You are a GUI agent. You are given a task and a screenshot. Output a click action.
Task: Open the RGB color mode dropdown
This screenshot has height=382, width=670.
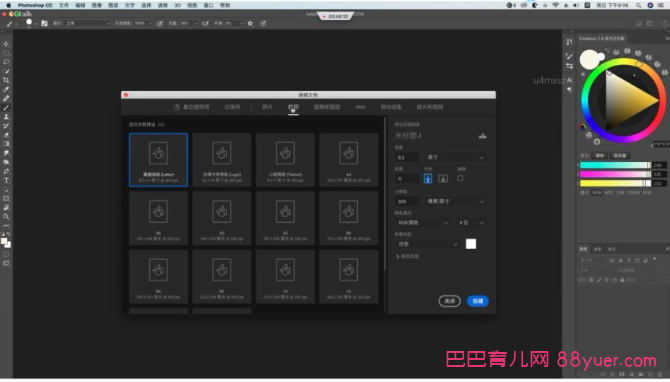tap(423, 223)
